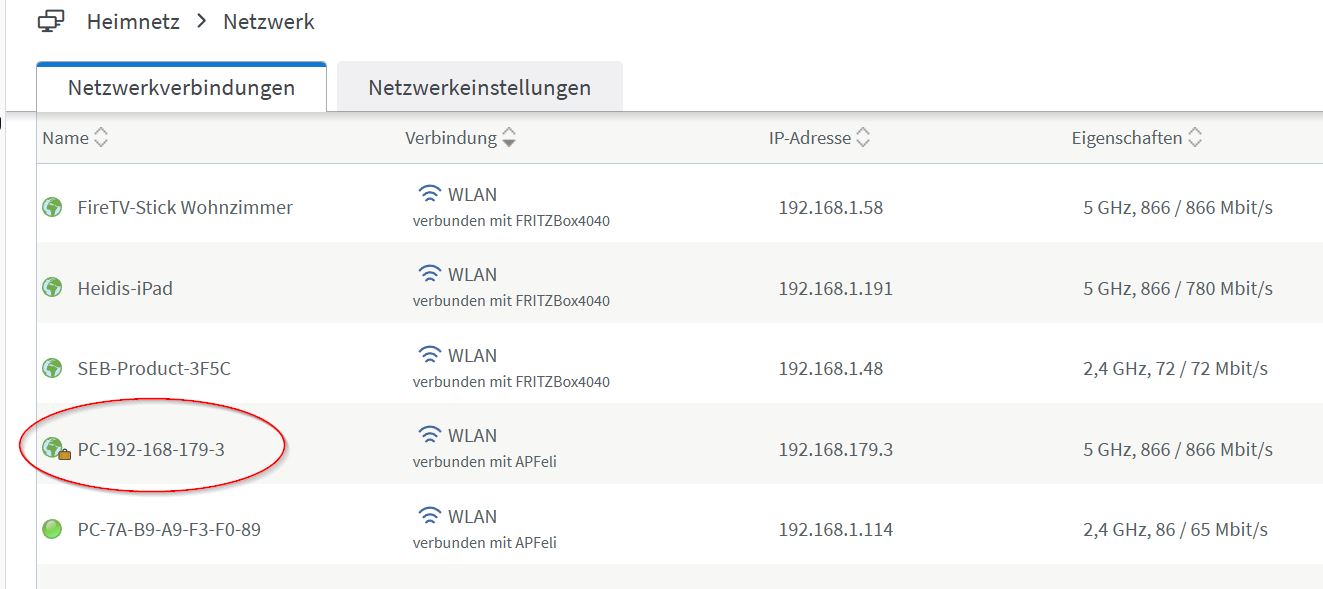Screen dimensions: 1323x589
Task: Click globe icon beside Heidis-iPad
Action: click(x=52, y=288)
